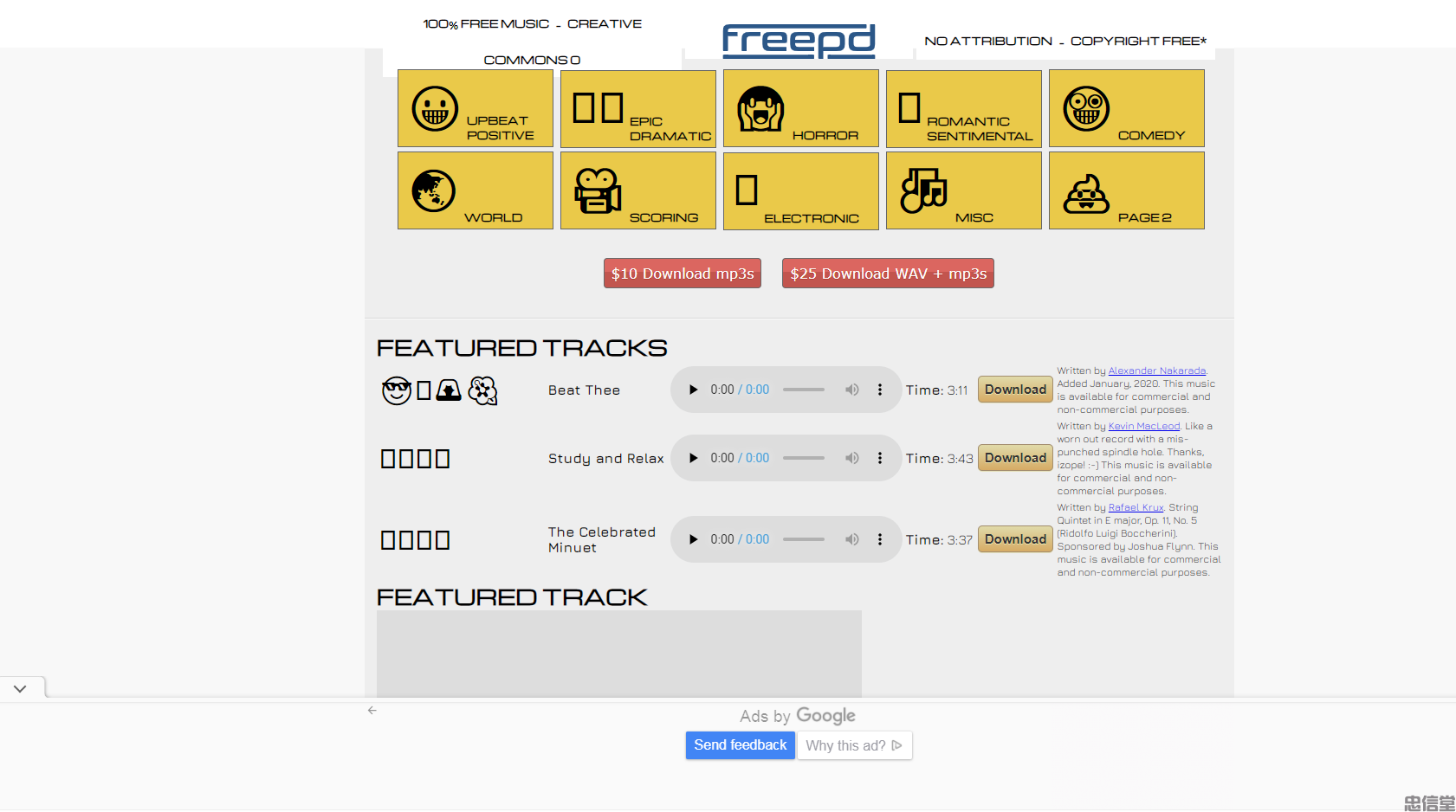This screenshot has height=812, width=1456.
Task: Download the Beat Thee track
Action: (x=1015, y=390)
